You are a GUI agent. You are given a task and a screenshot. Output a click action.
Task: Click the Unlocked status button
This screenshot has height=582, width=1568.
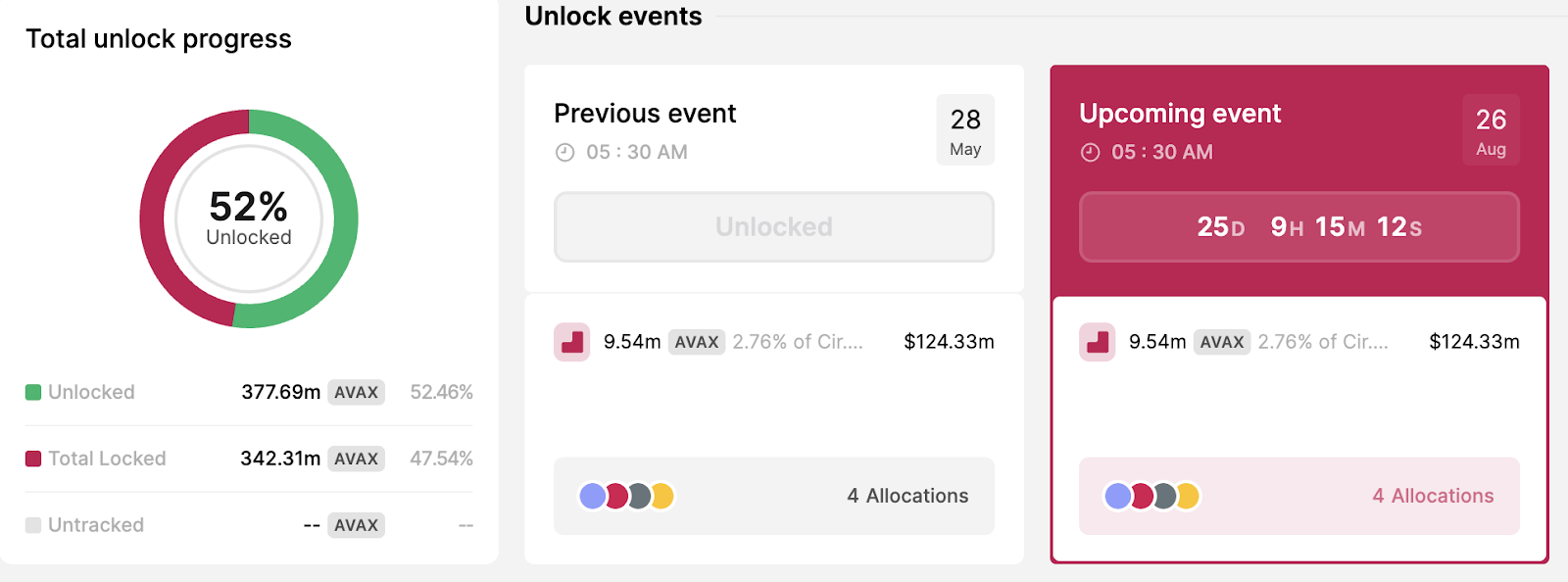(x=773, y=227)
